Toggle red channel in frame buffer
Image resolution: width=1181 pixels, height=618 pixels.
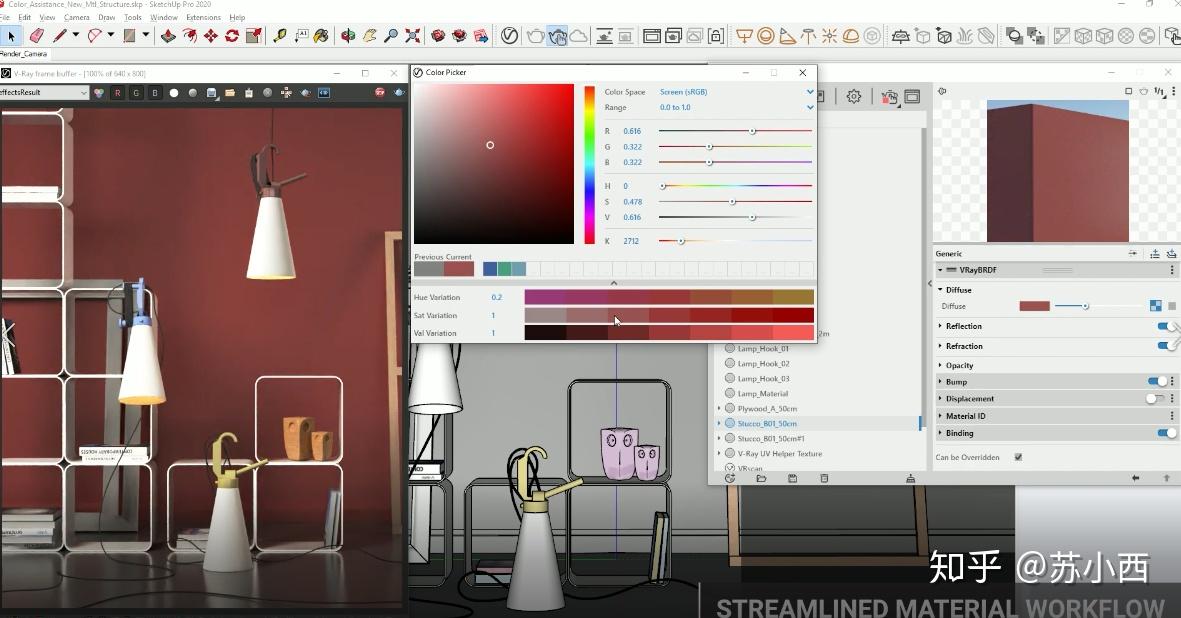coord(117,93)
